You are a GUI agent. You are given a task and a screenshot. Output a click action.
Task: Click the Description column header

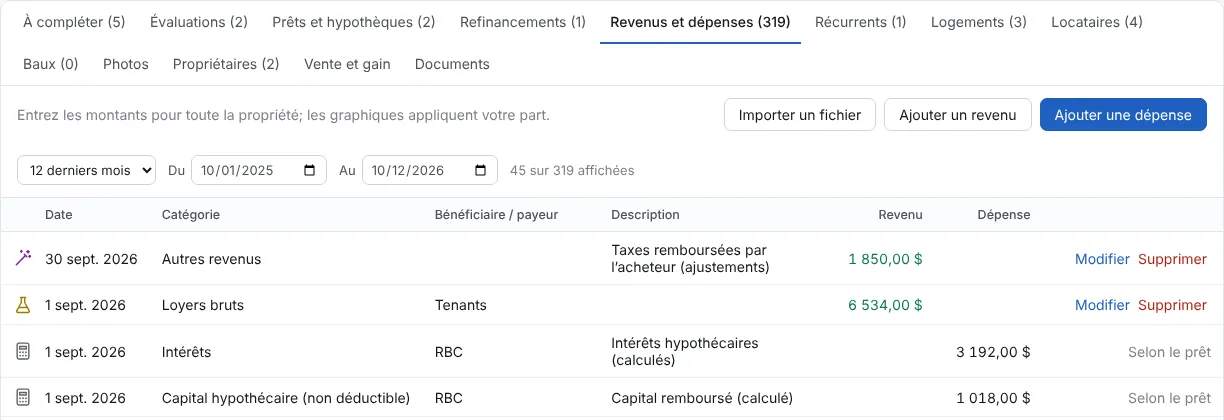(x=645, y=215)
